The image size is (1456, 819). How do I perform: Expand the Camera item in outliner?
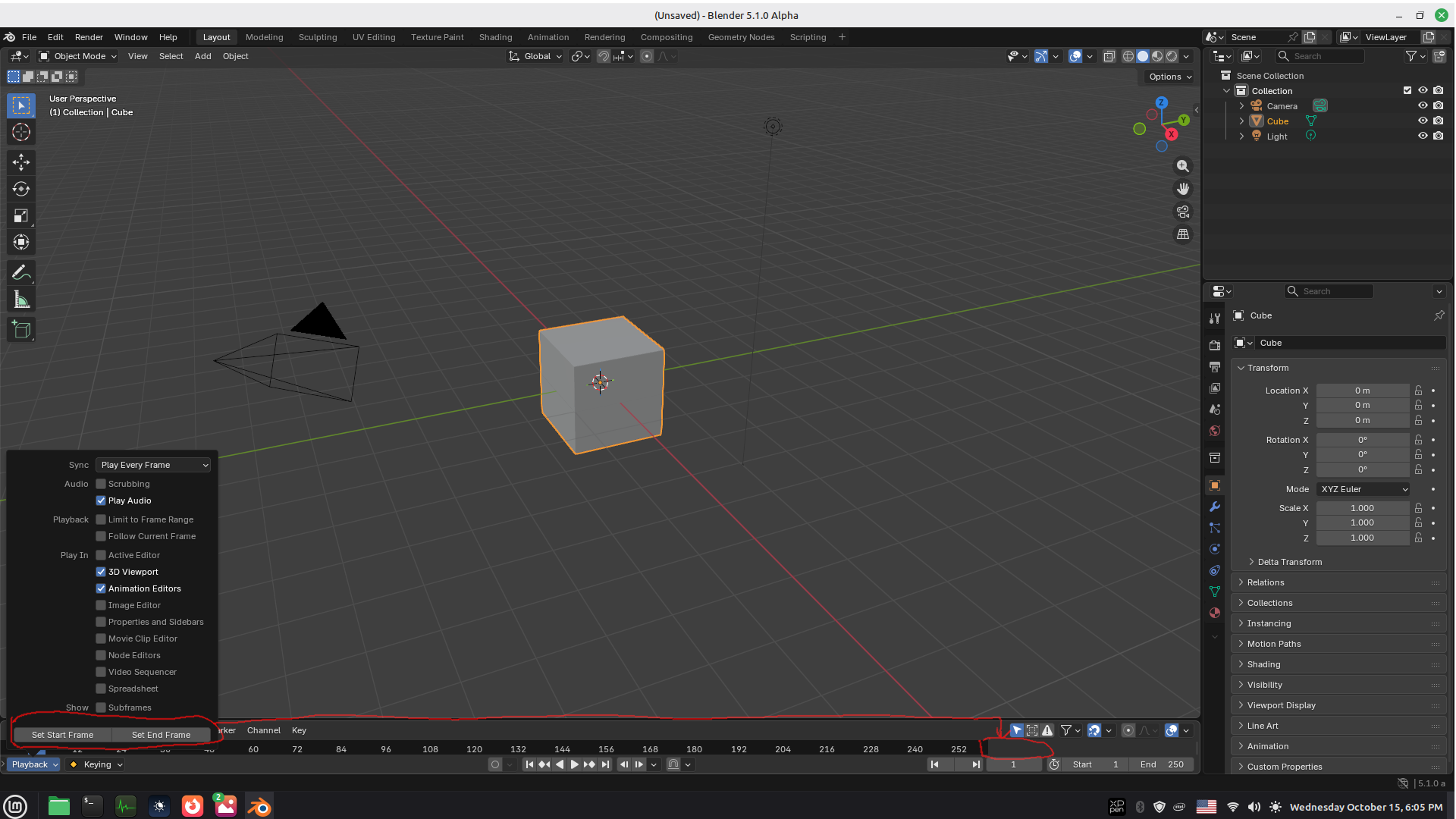[x=1241, y=106]
